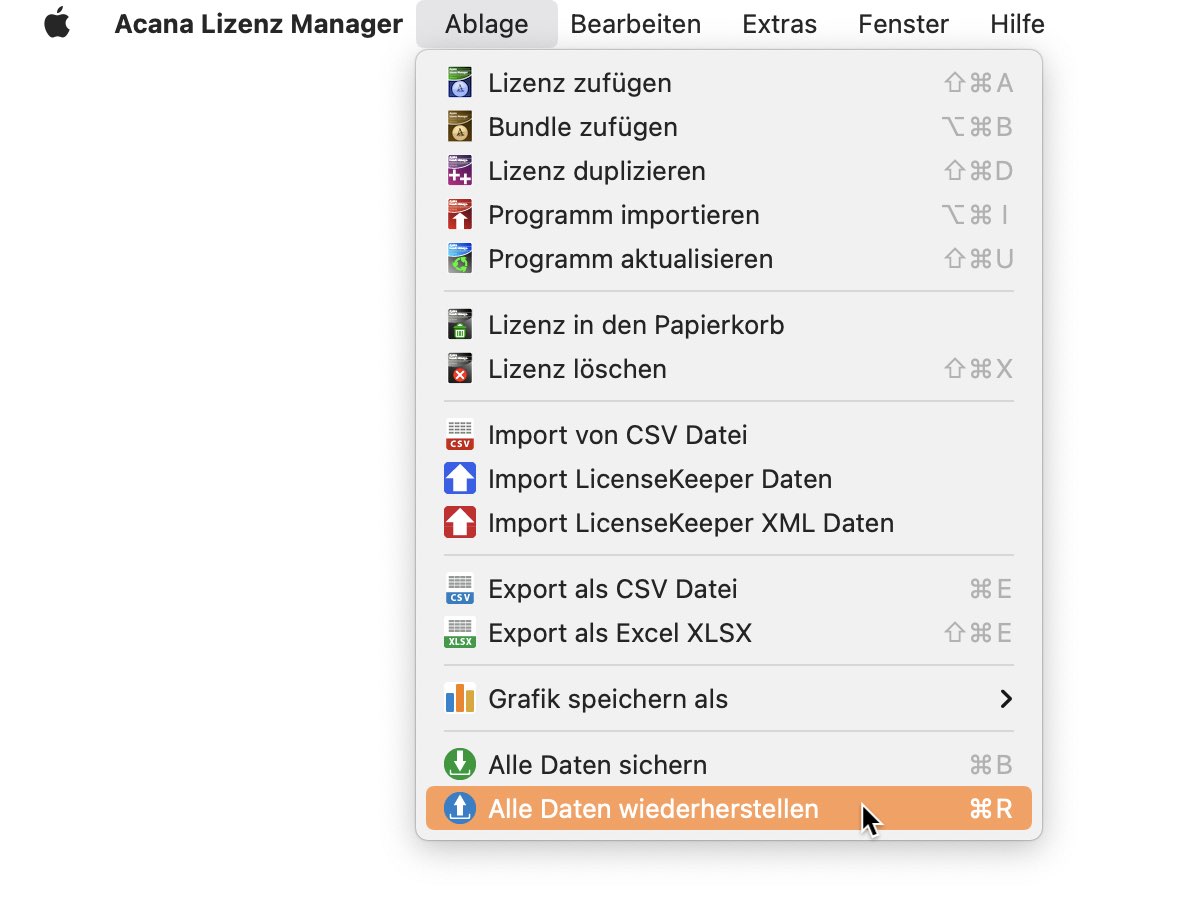The image size is (1200, 900).
Task: Open the Bearbeiten menu
Action: click(x=636, y=24)
